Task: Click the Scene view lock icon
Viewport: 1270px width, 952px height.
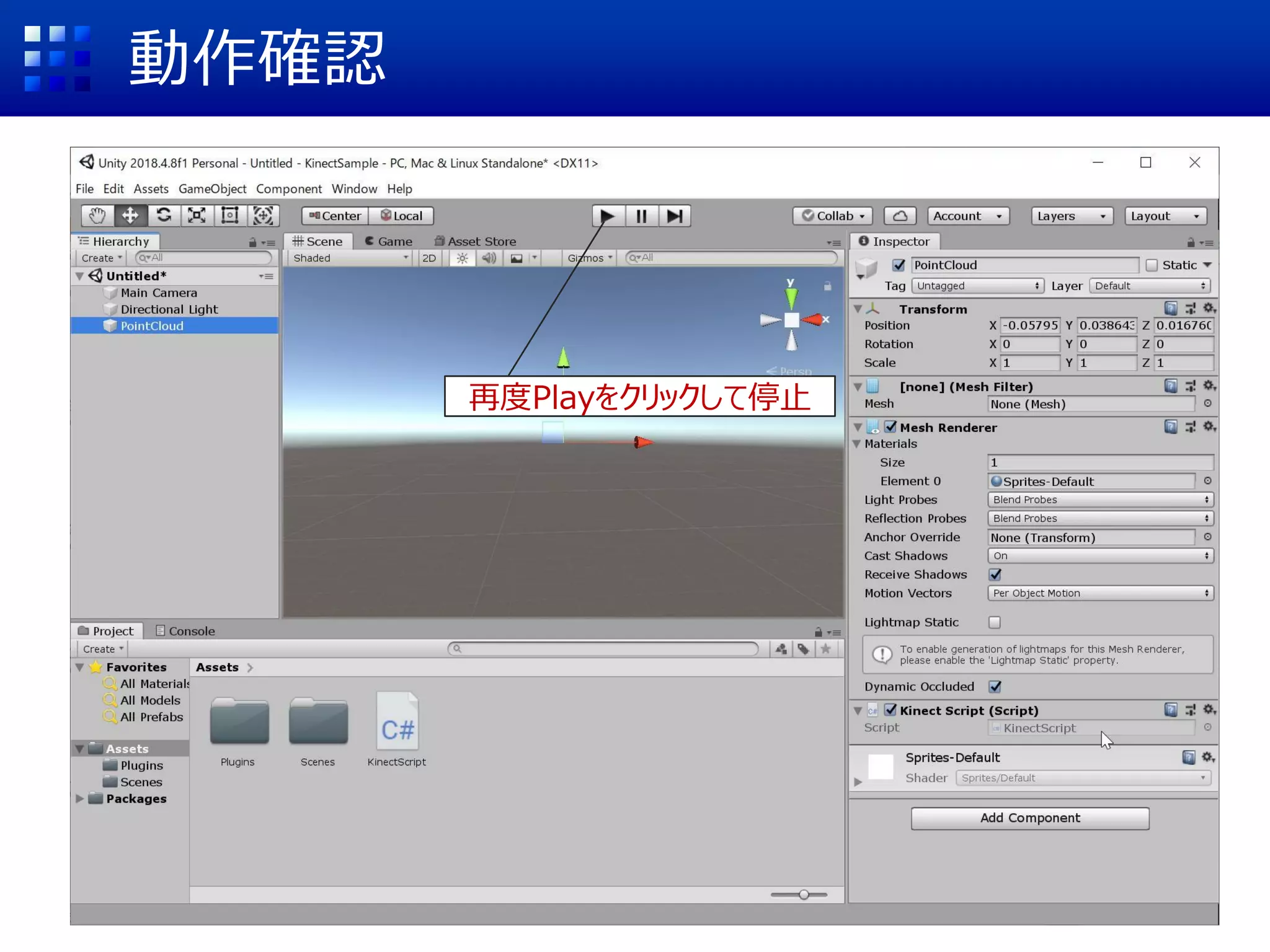Action: (827, 286)
